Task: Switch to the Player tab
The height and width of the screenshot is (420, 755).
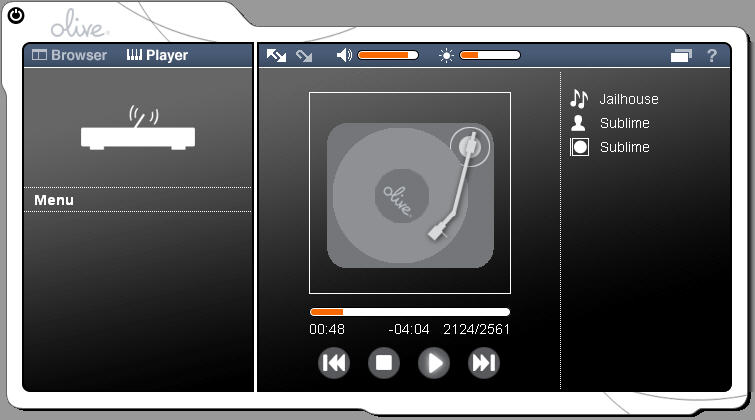Action: [157, 55]
